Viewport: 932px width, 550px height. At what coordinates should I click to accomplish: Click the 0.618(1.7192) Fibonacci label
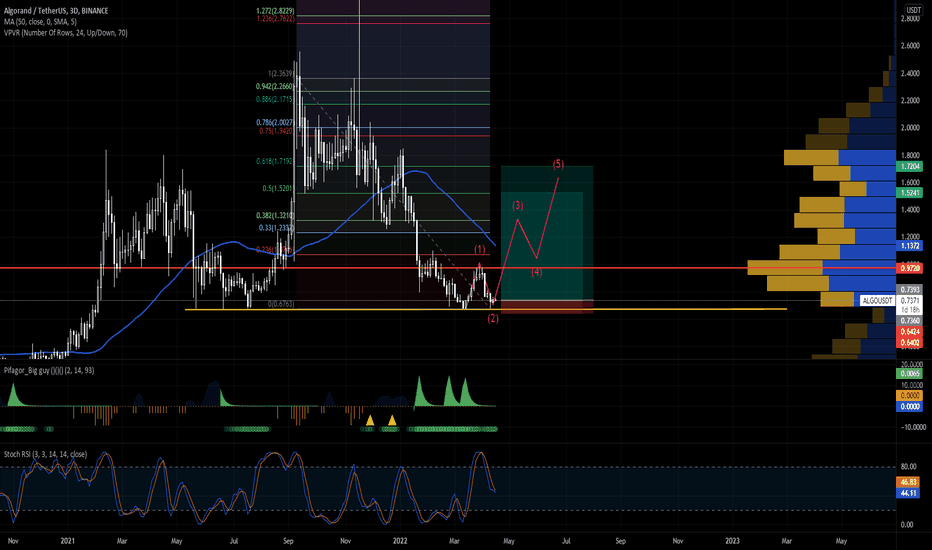tap(275, 161)
